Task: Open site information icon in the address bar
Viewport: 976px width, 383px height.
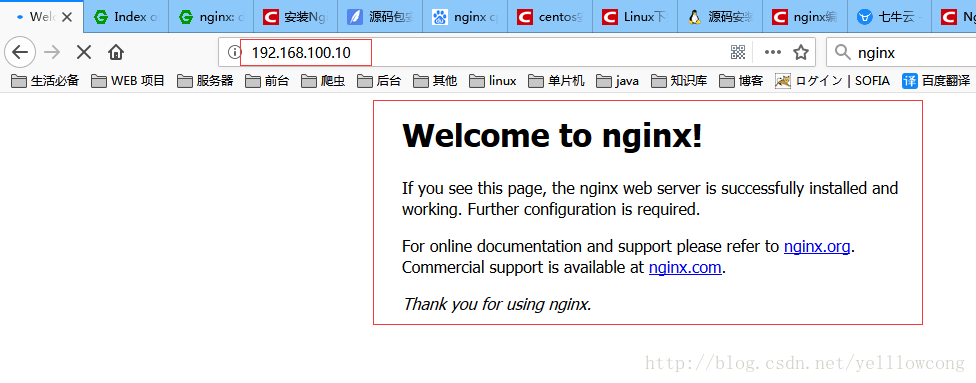Action: coord(234,52)
